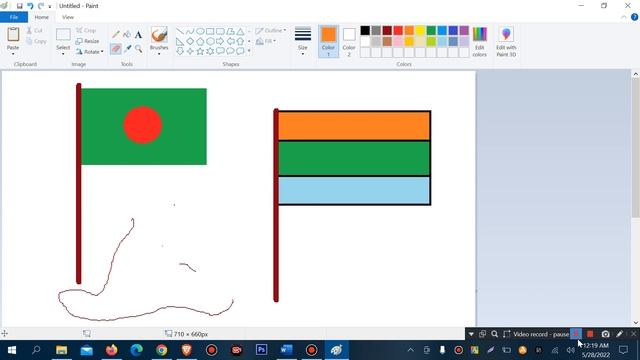Pick the yellow color swatch
The image size is (640, 360).
coord(420,30)
